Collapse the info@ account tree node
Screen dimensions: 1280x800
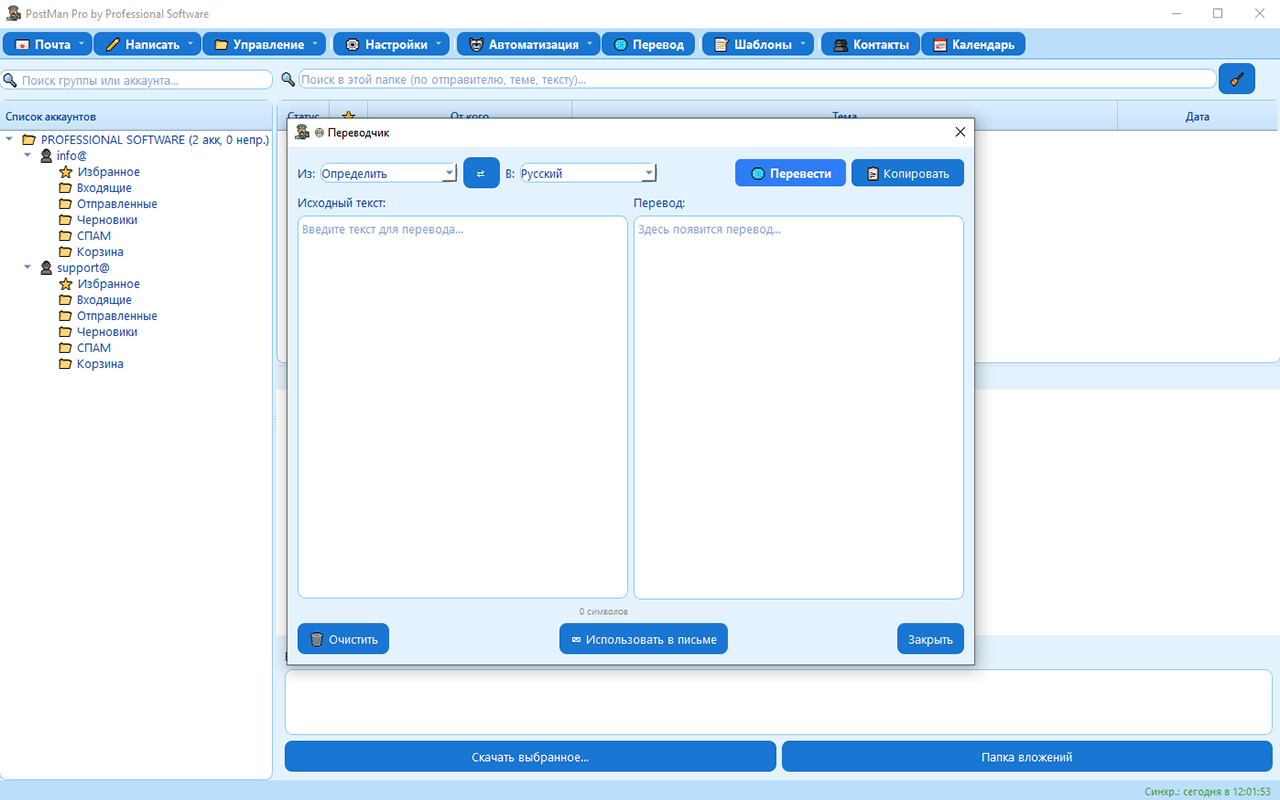tap(28, 156)
